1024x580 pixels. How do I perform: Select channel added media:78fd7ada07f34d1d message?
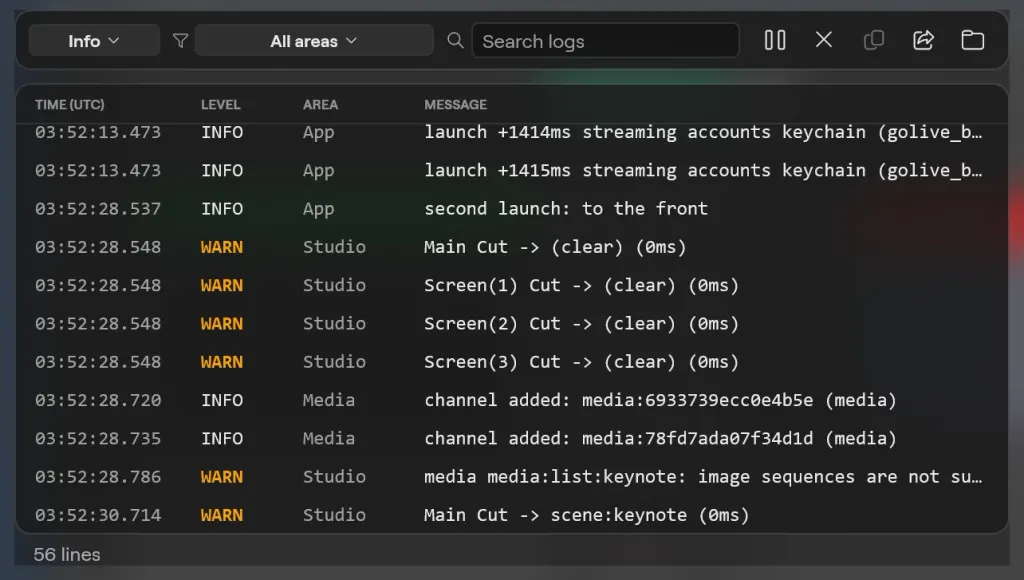click(660, 438)
